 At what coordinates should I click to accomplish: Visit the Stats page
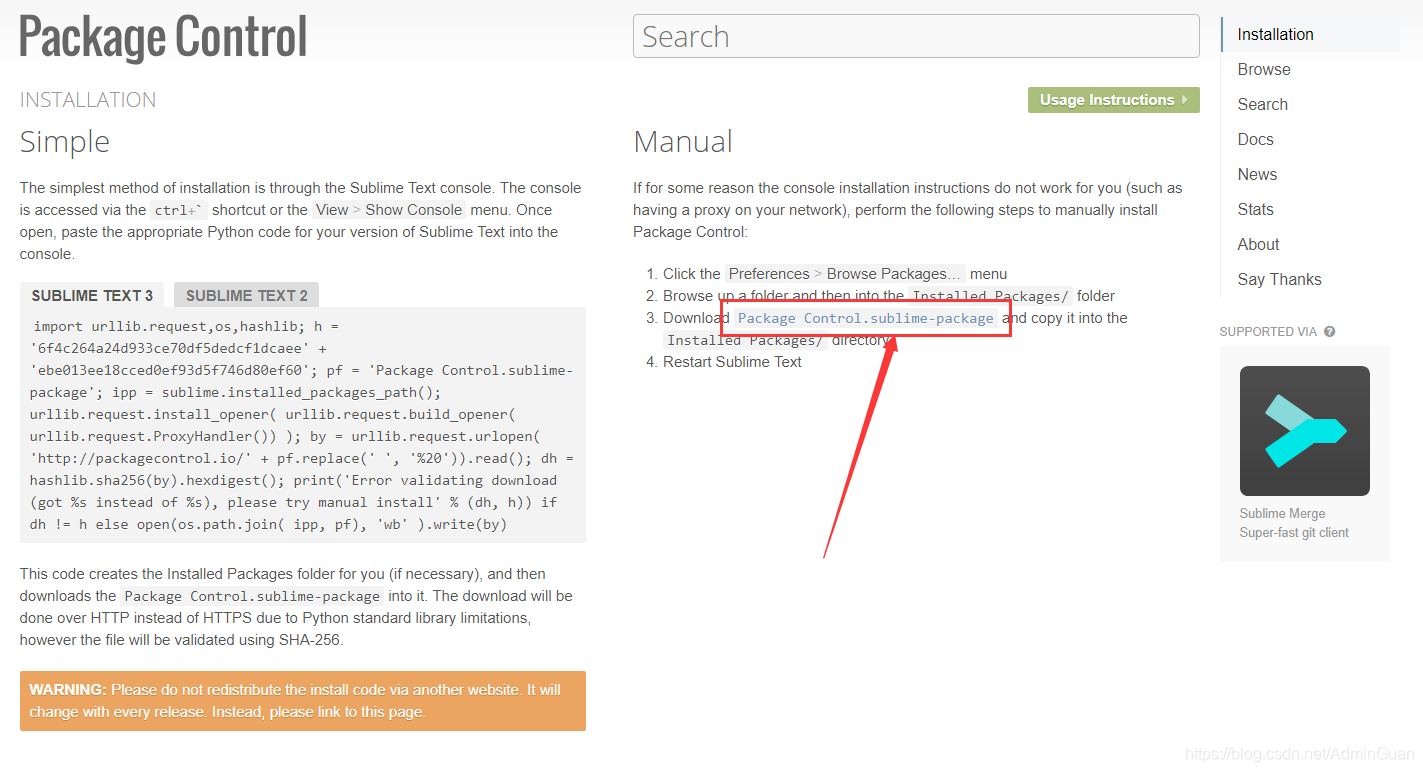tap(1255, 209)
